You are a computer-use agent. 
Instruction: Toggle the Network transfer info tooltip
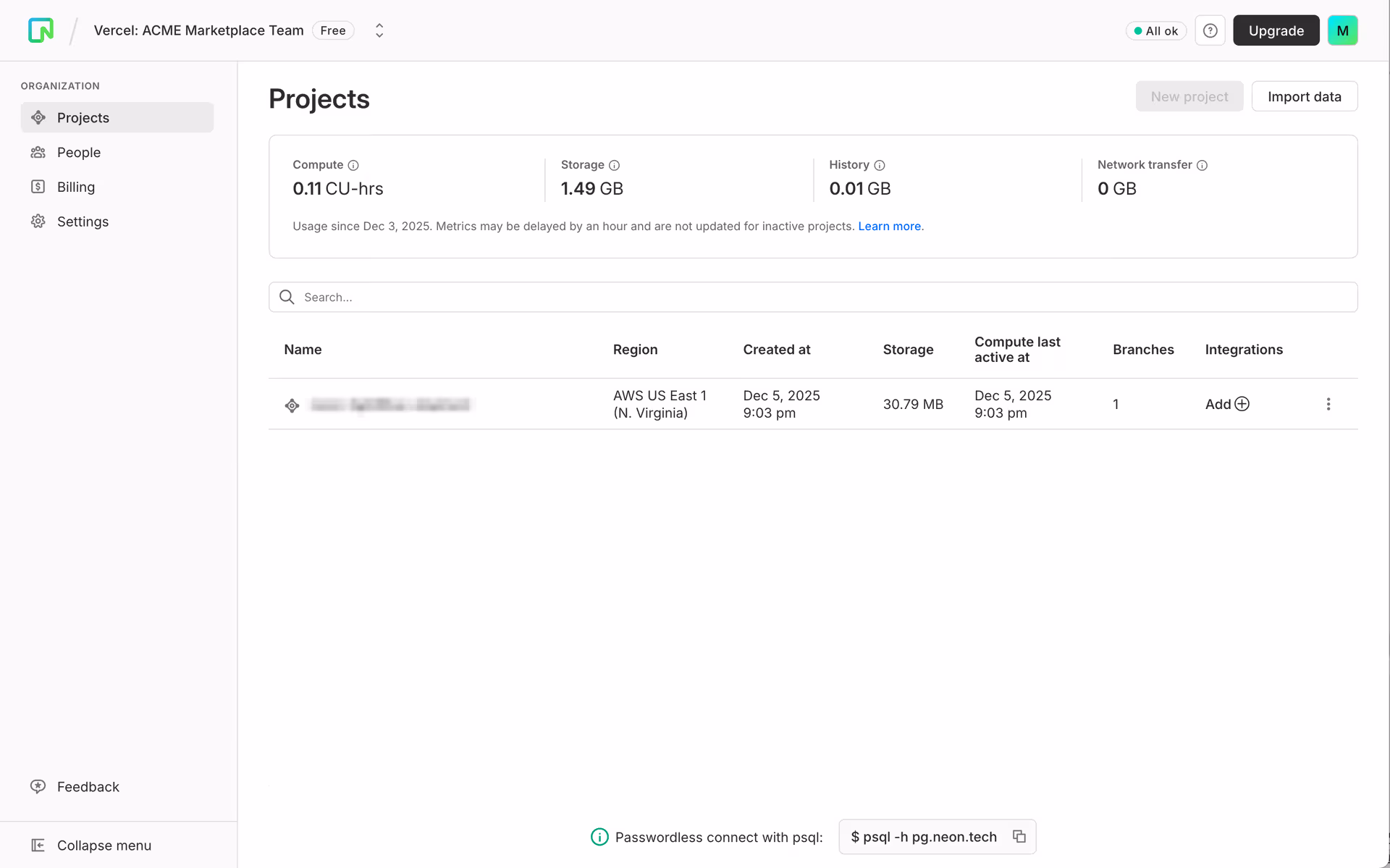[1202, 165]
